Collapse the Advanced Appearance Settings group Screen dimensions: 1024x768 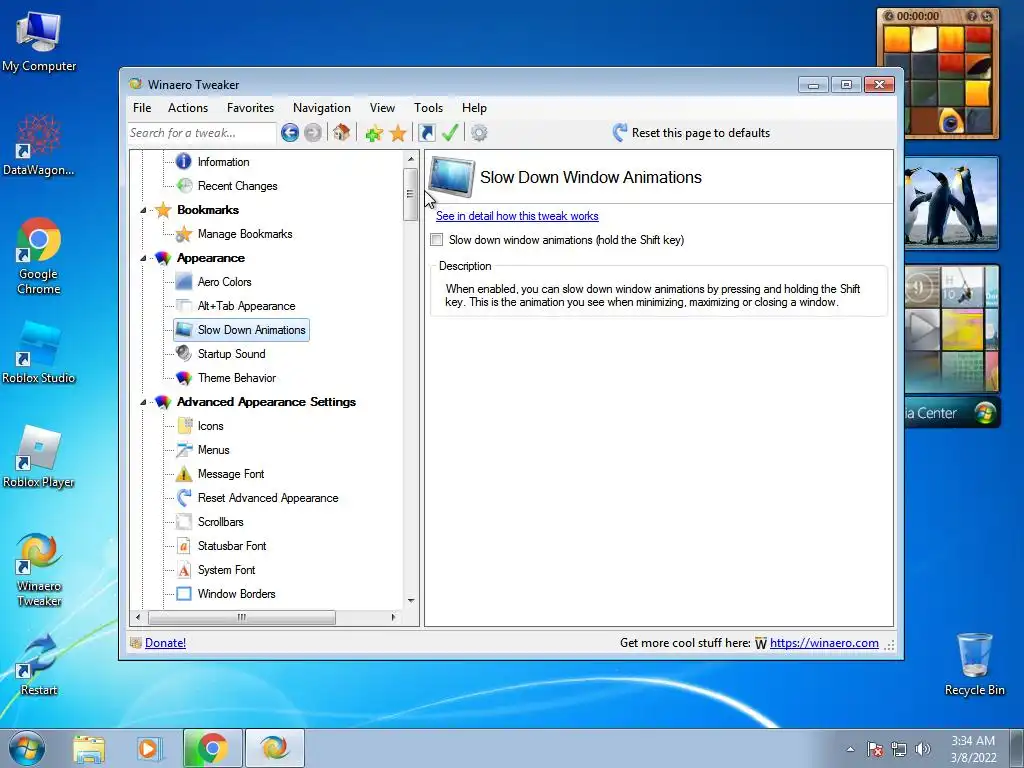pos(143,402)
